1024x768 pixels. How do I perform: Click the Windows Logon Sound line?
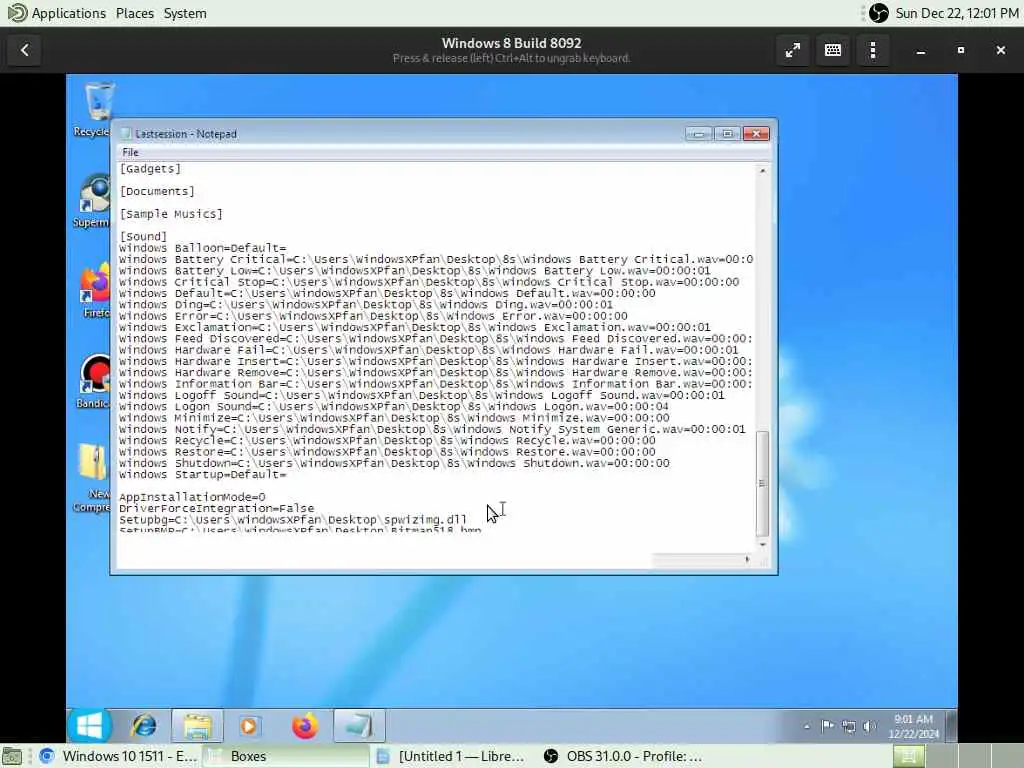(394, 406)
